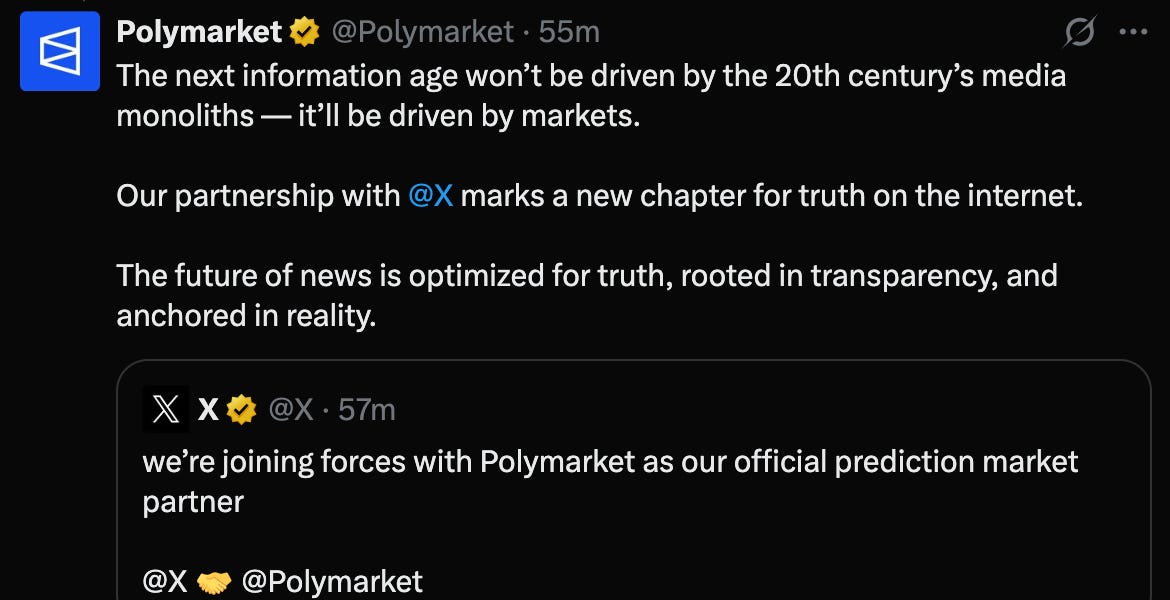The image size is (1170, 600).
Task: Click the Grok explain-post icon
Action: pos(1080,31)
